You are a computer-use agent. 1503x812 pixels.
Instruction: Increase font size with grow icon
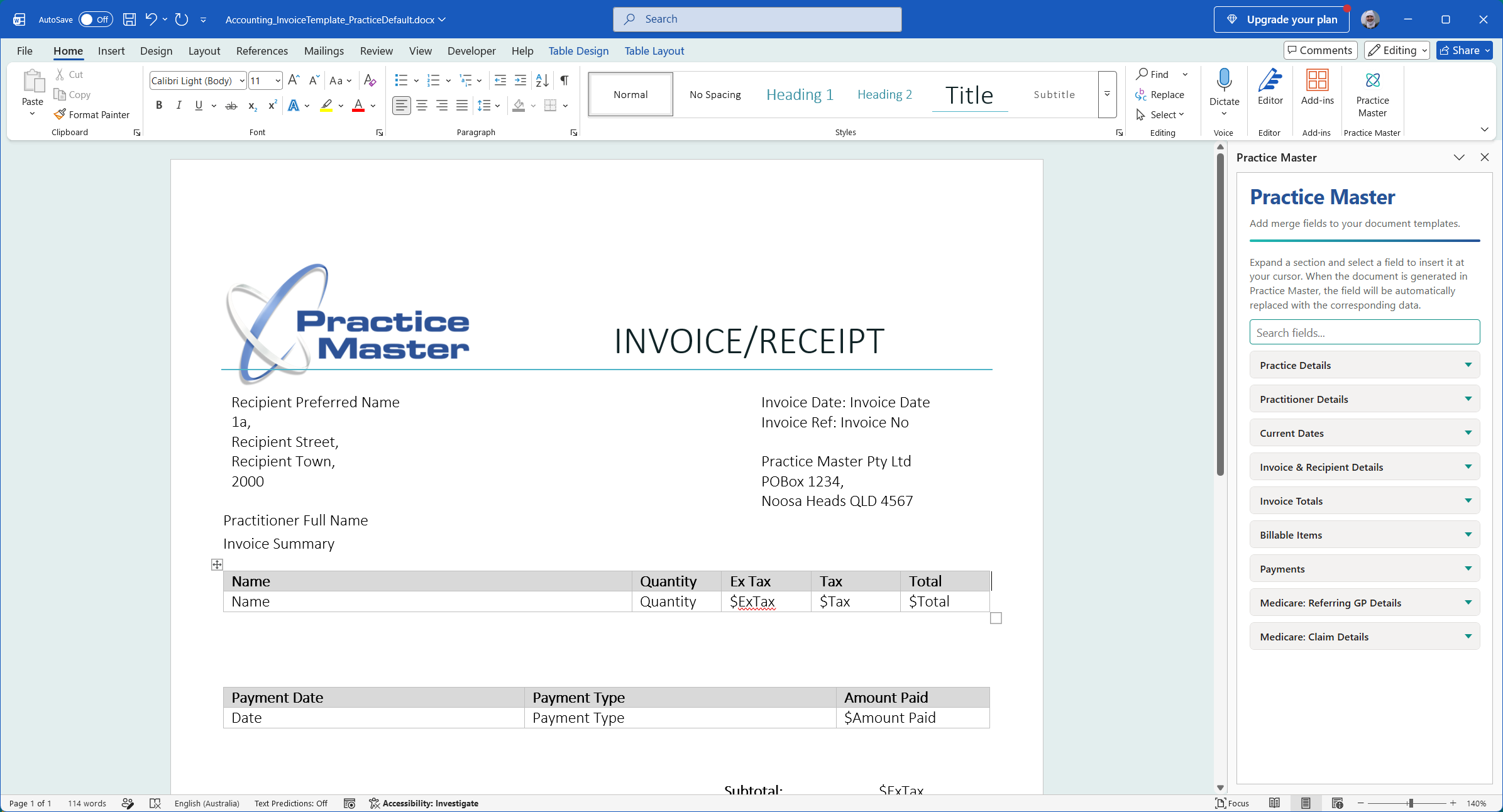tap(294, 80)
